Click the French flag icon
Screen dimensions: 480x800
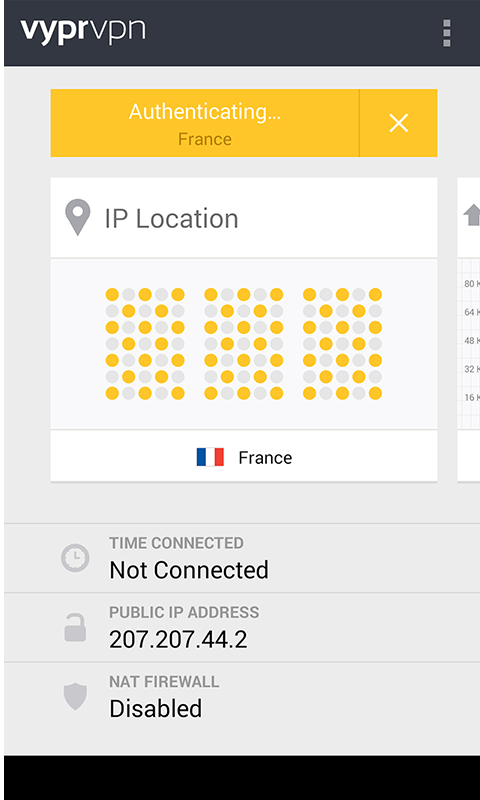point(210,457)
